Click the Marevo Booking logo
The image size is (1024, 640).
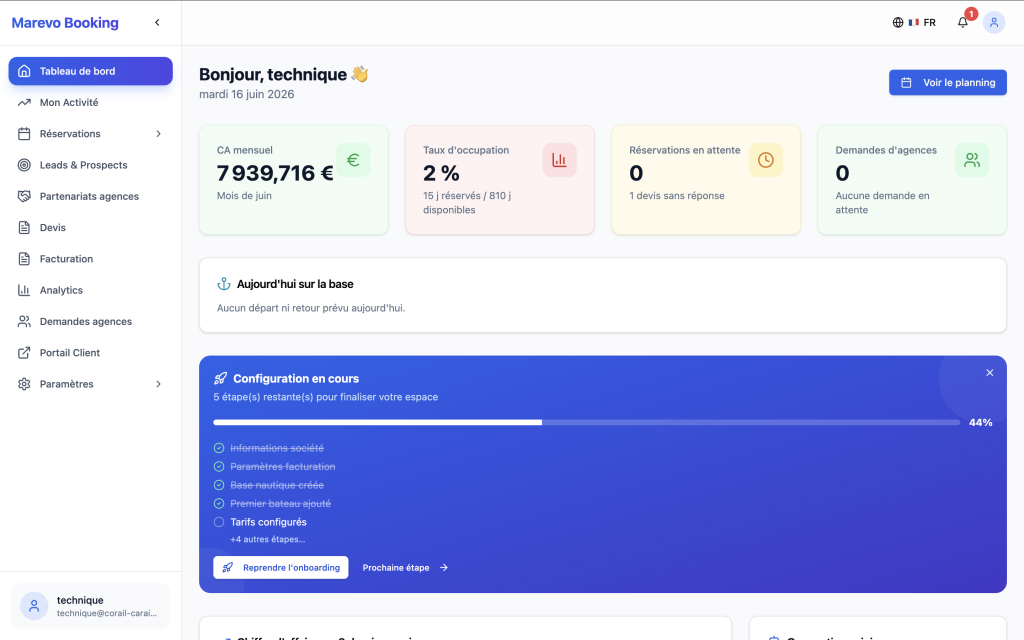point(65,23)
